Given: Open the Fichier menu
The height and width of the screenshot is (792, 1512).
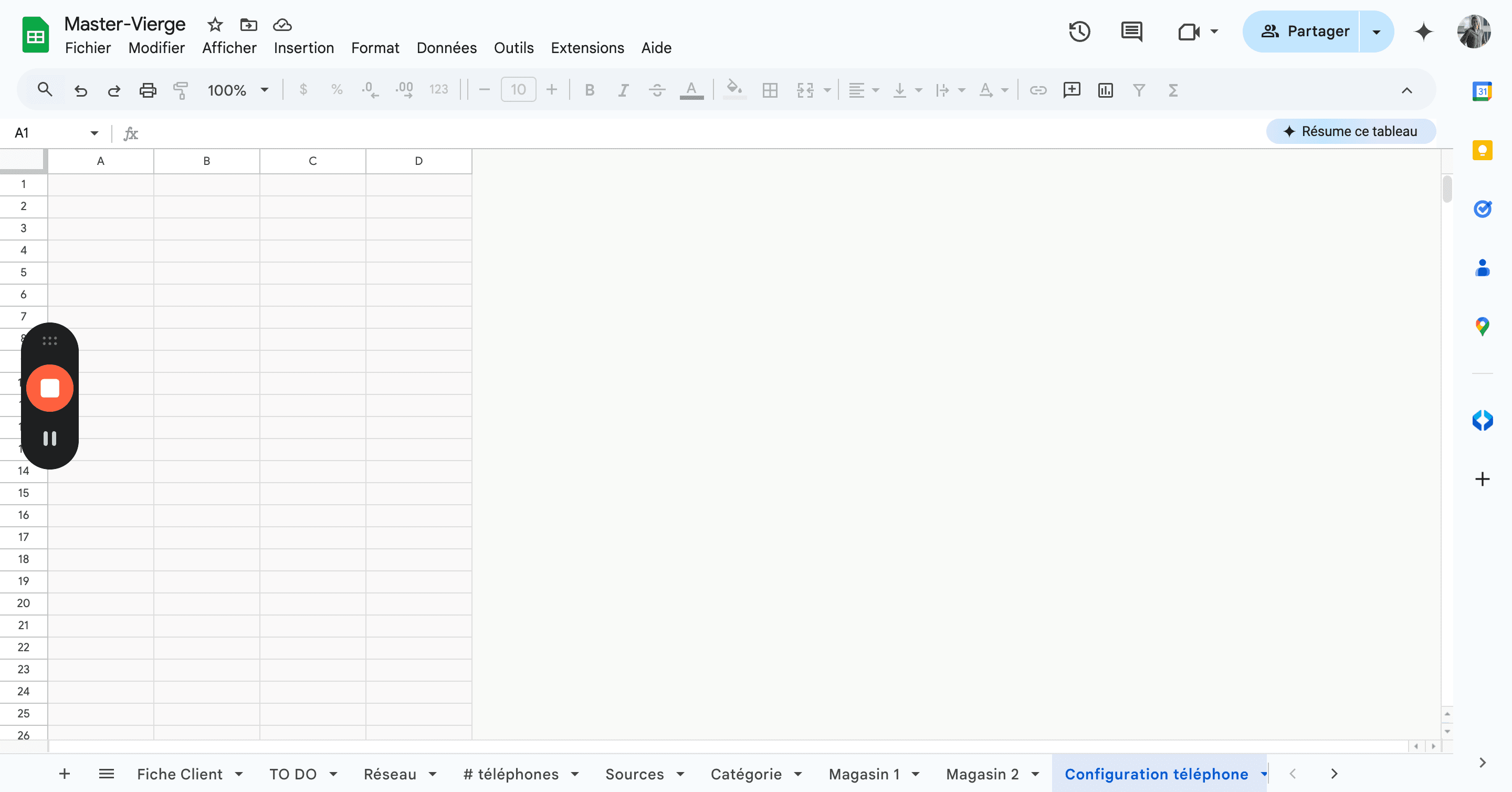Looking at the screenshot, I should [x=88, y=48].
